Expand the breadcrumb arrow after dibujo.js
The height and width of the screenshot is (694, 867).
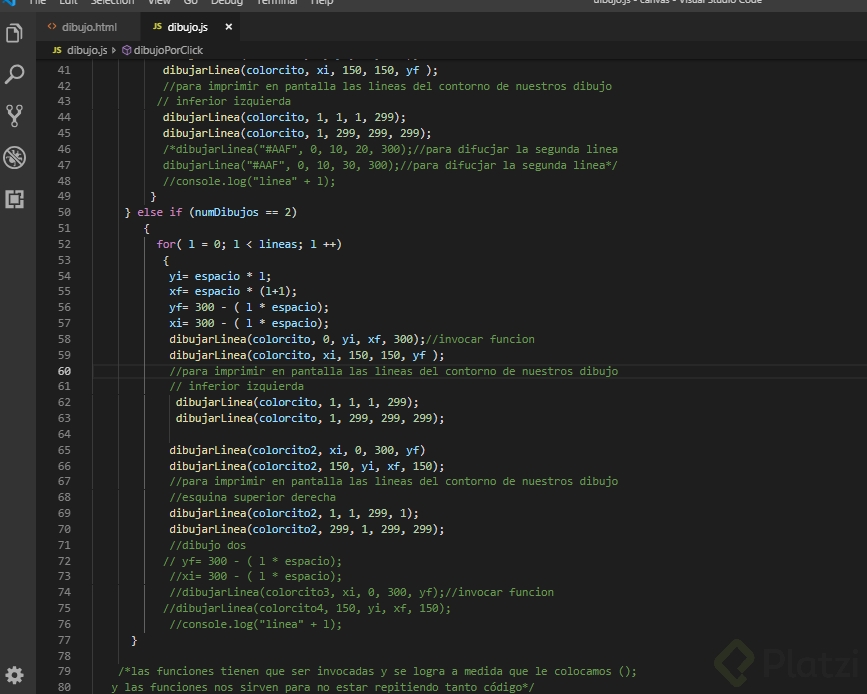pos(114,50)
